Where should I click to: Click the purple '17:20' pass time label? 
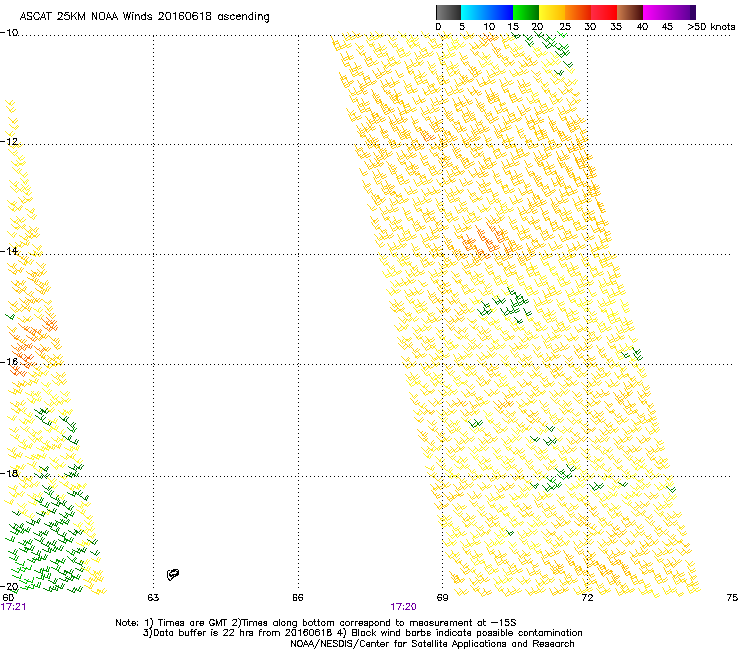pyautogui.click(x=403, y=607)
